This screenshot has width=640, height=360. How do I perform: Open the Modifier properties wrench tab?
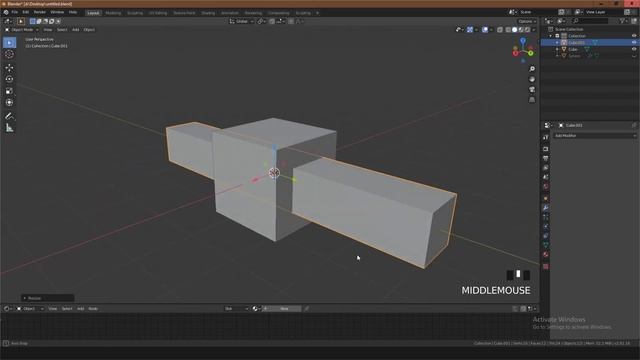pos(546,208)
